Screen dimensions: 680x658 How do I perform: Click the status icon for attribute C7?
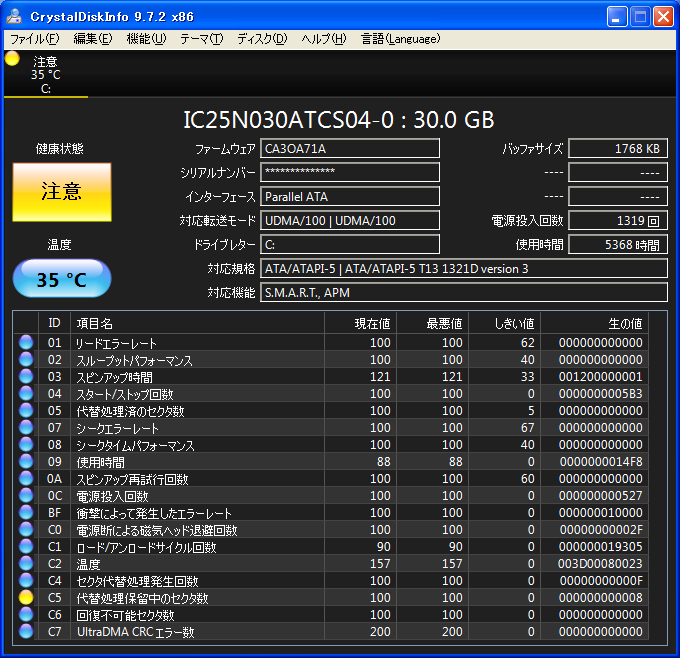click(x=26, y=632)
